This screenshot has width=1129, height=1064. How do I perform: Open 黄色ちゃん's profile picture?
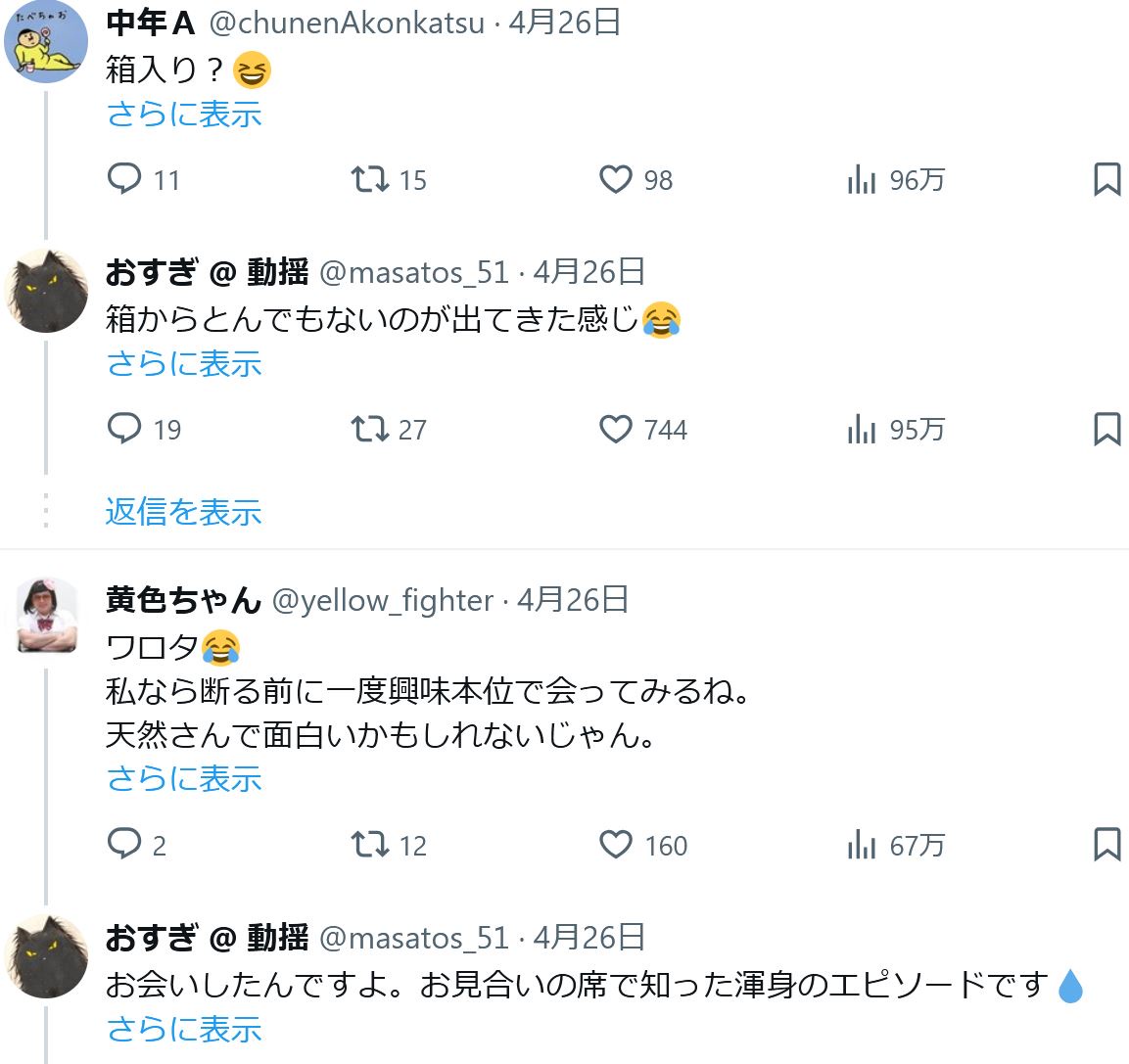pyautogui.click(x=46, y=617)
